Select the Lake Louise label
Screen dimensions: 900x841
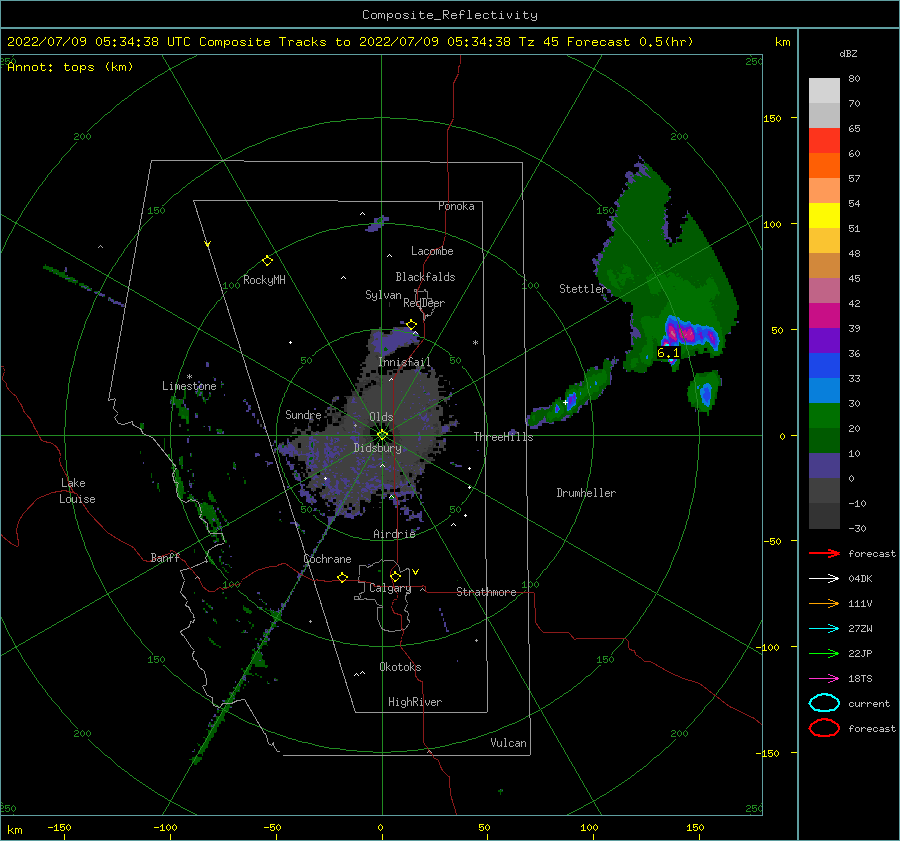(77, 491)
